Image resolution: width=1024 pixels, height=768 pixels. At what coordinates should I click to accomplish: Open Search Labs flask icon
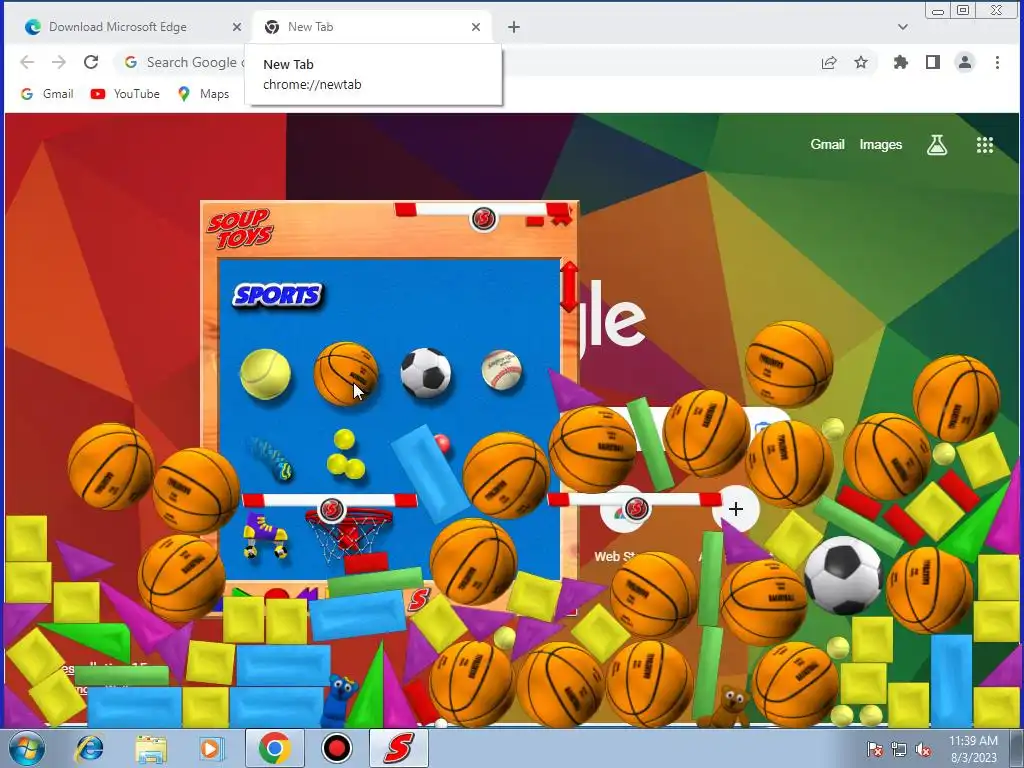(936, 145)
